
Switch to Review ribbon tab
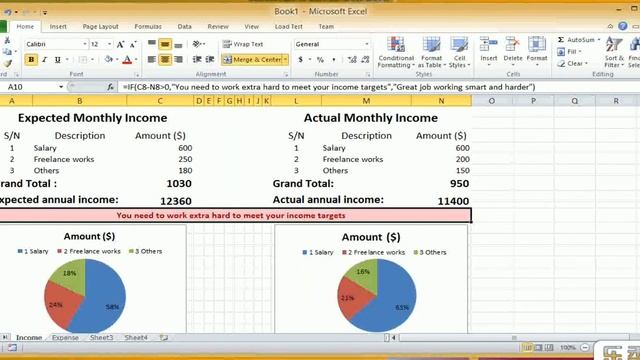click(x=218, y=27)
